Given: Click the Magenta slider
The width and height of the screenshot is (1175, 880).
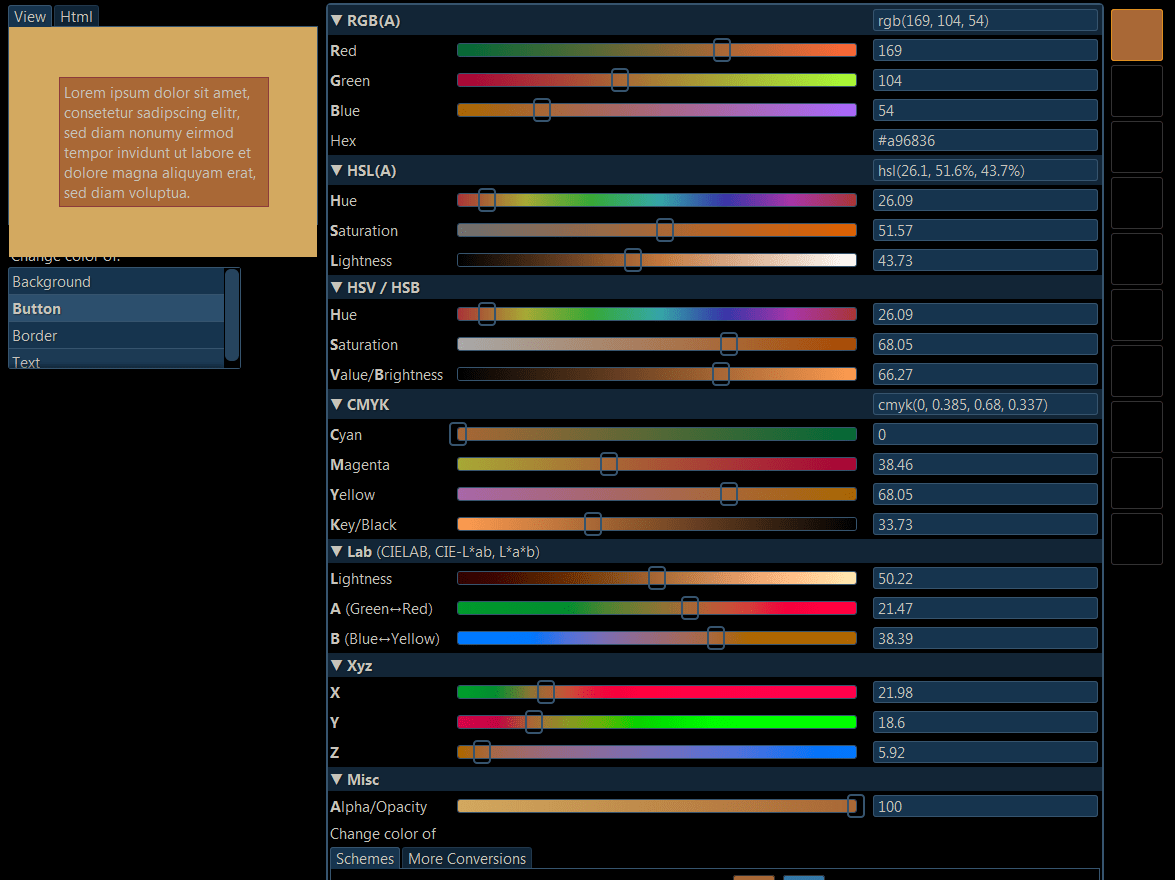Looking at the screenshot, I should pos(656,464).
